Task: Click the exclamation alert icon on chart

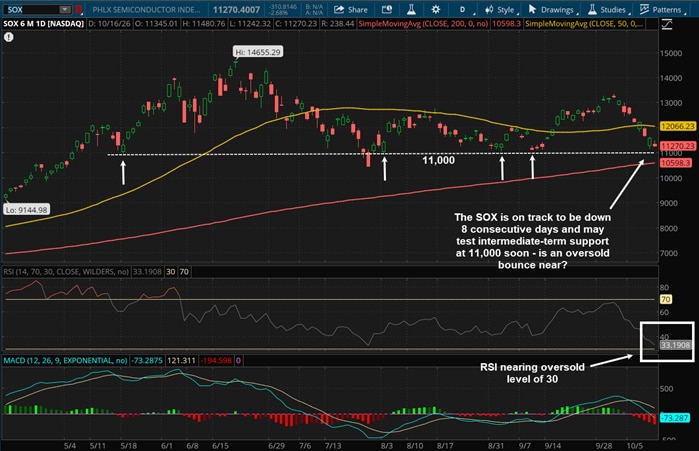Action: [x=8, y=37]
